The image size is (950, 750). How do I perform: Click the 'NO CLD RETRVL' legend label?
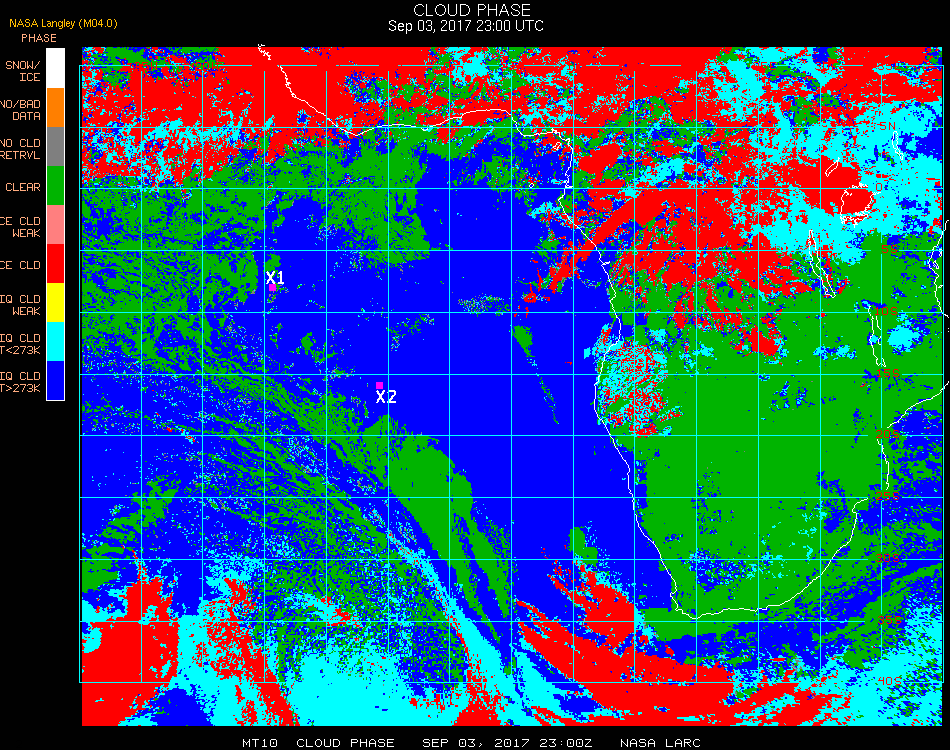point(21,149)
